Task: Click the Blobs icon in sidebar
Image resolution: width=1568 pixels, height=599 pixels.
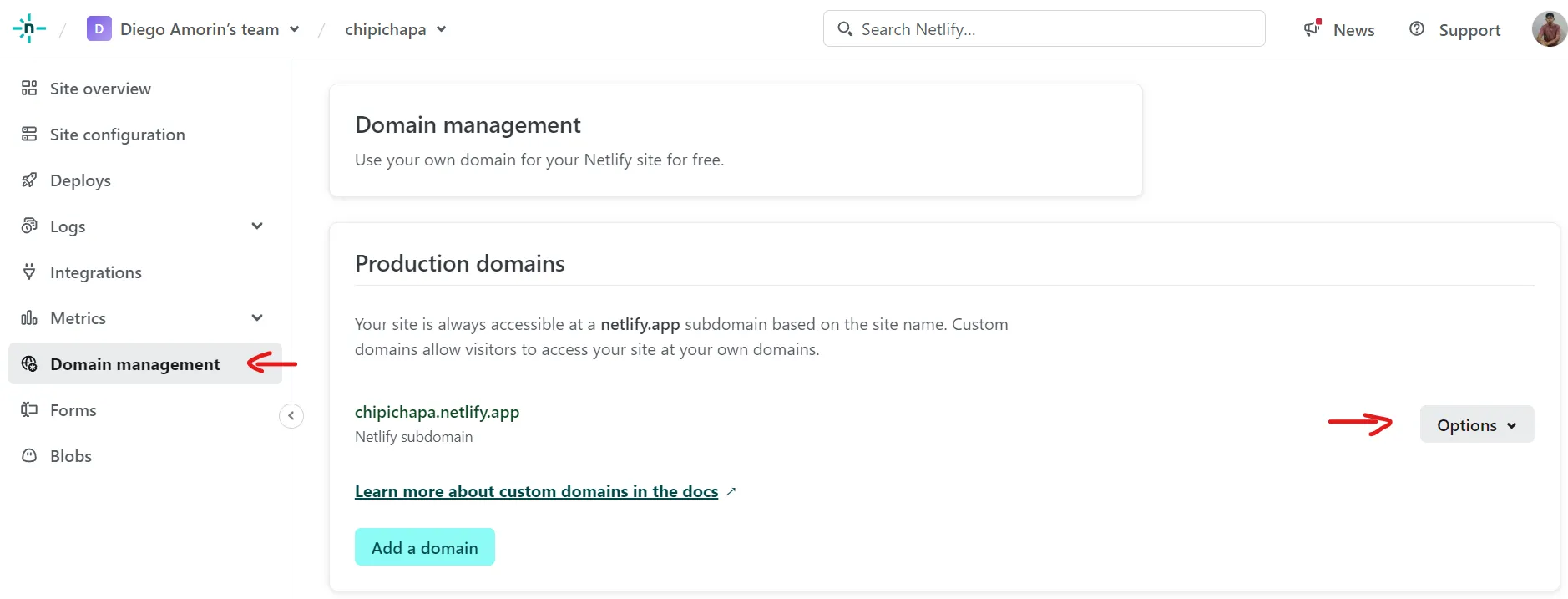Action: (29, 455)
